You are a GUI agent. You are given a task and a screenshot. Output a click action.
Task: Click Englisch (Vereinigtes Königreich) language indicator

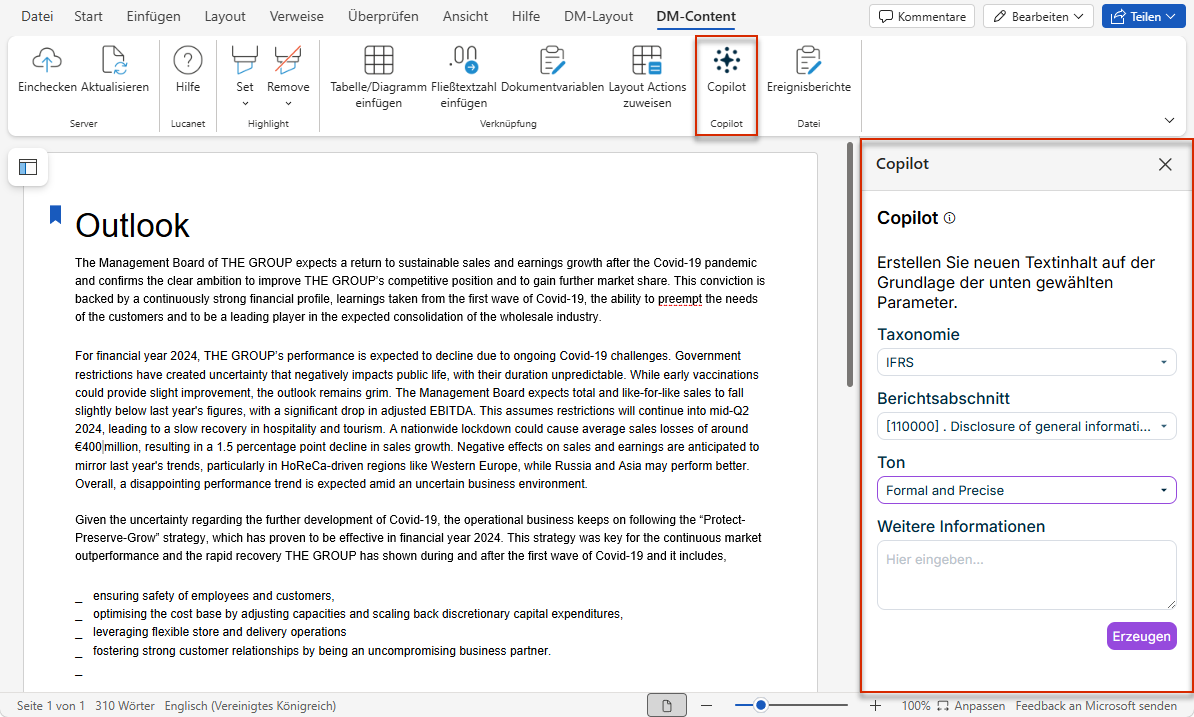point(250,706)
